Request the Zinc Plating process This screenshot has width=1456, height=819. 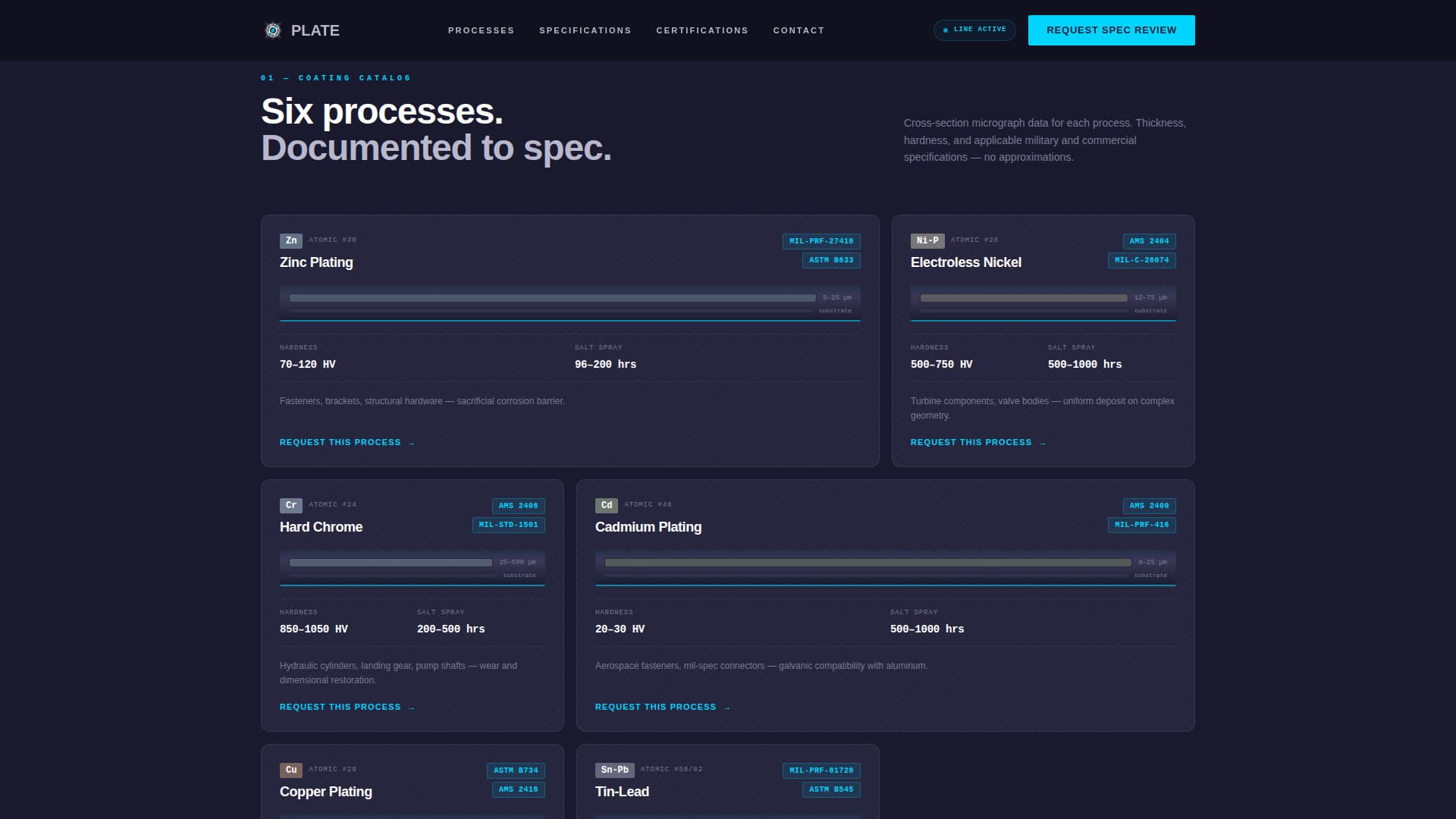347,442
